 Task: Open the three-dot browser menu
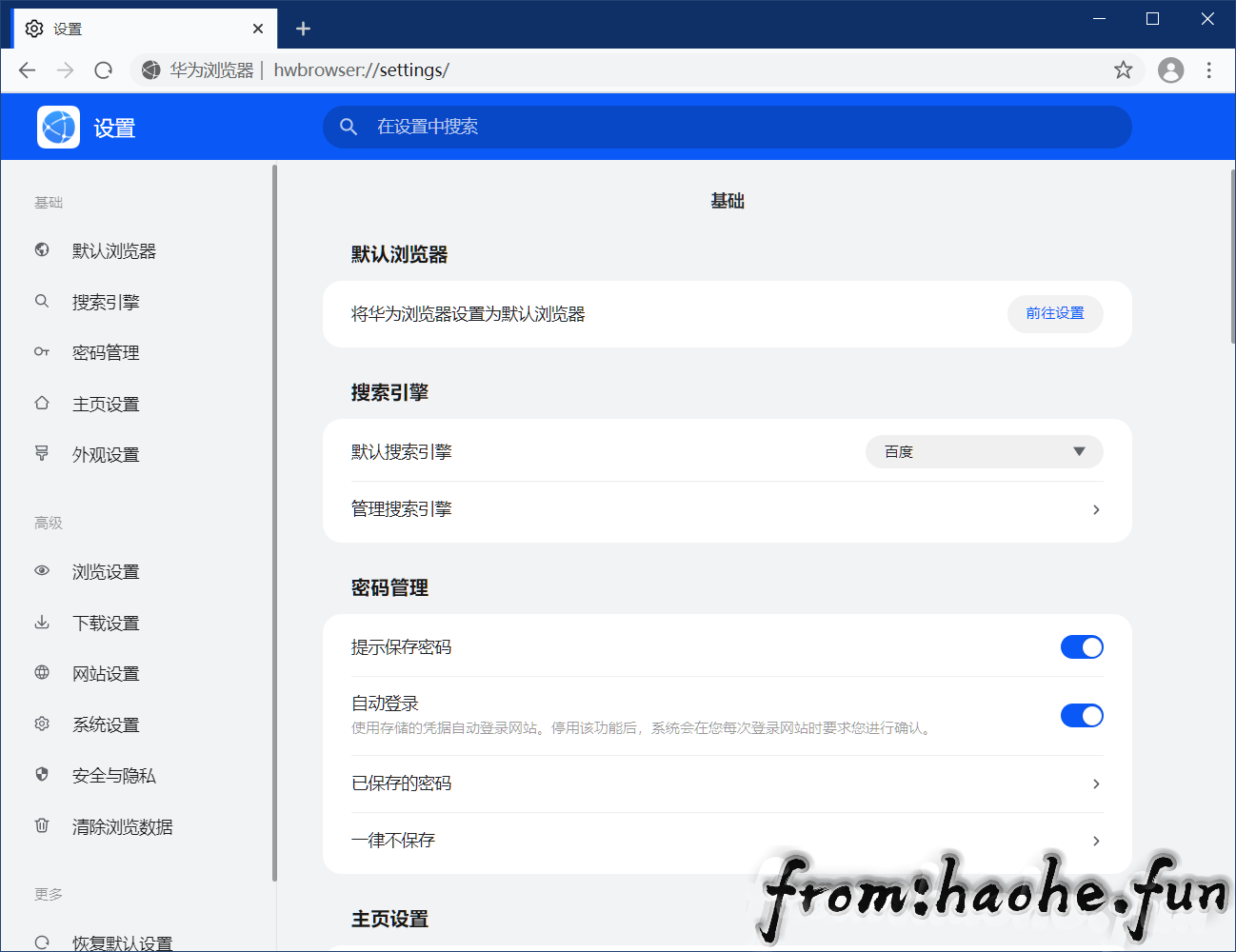point(1208,69)
